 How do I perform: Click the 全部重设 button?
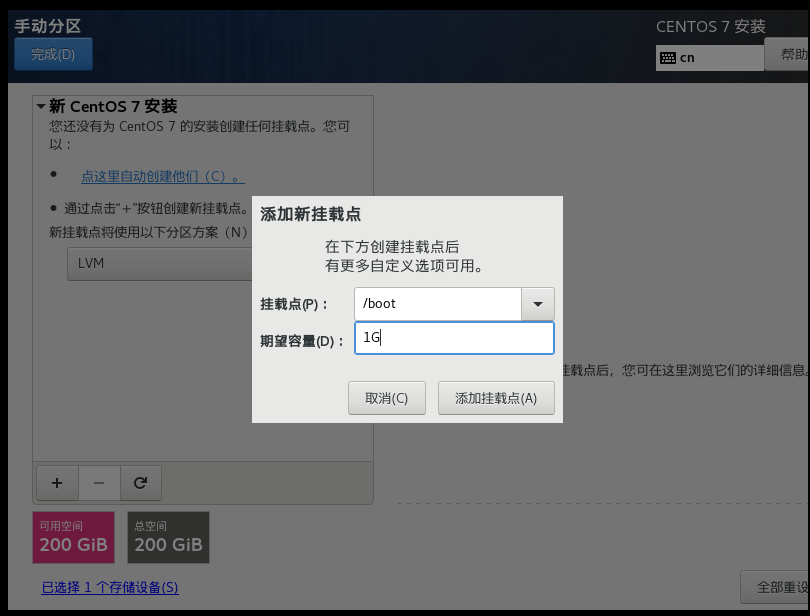775,587
